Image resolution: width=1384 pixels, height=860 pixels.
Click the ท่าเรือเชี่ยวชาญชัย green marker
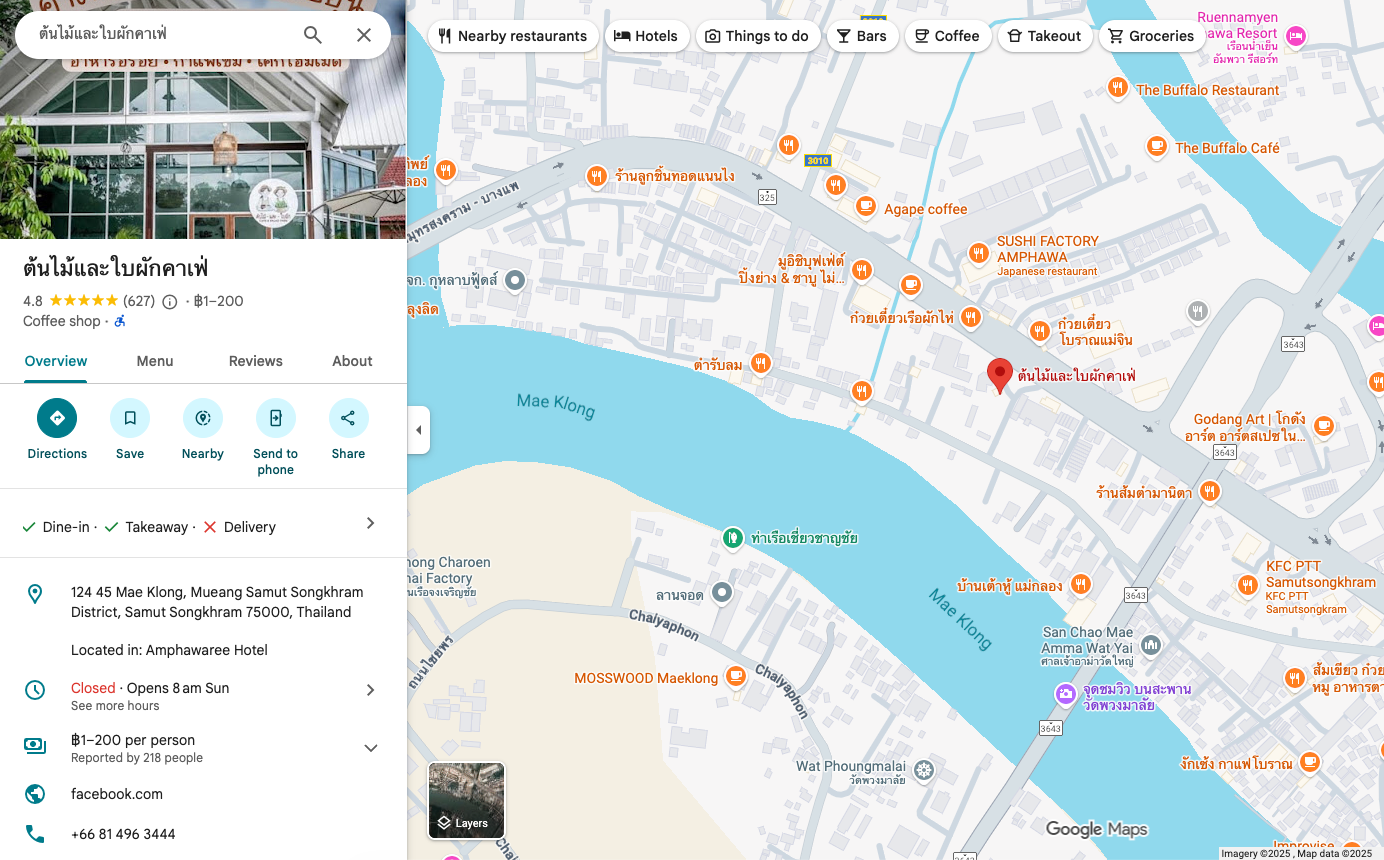point(733,538)
